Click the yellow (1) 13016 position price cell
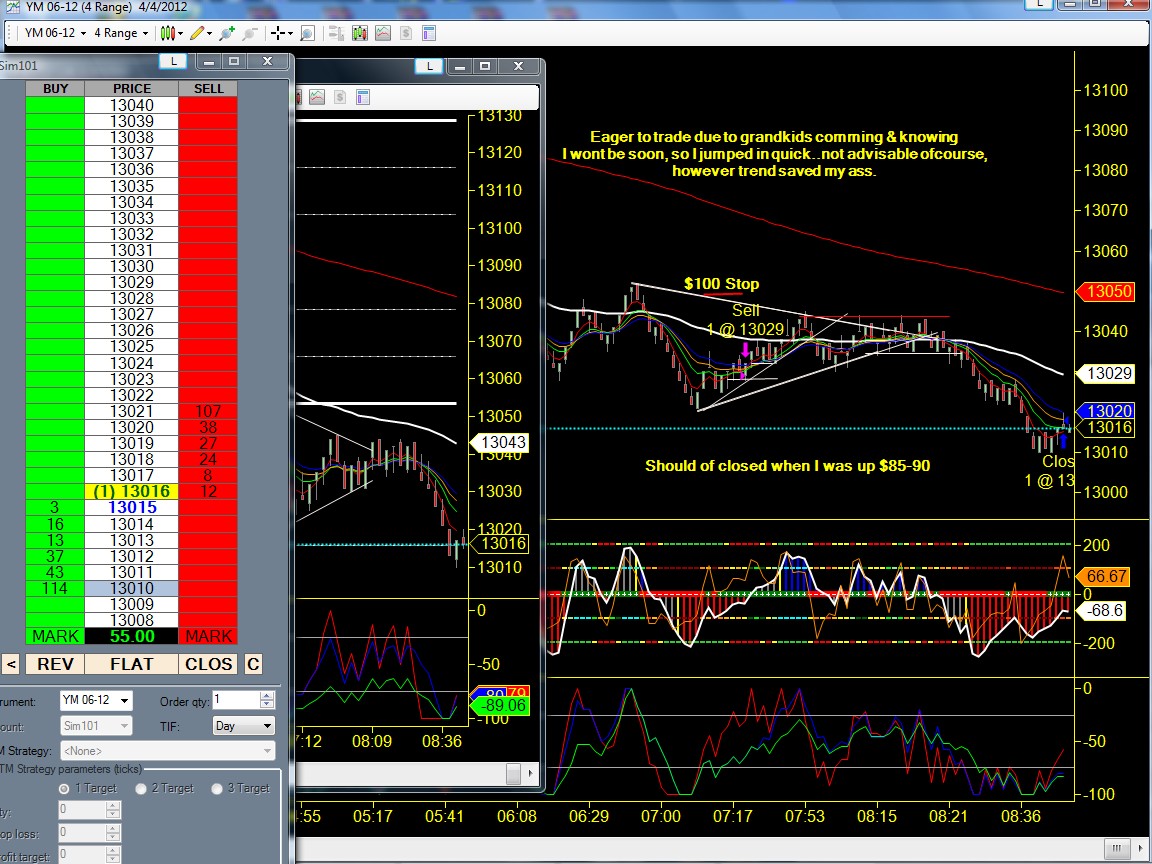1152x864 pixels. click(132, 492)
